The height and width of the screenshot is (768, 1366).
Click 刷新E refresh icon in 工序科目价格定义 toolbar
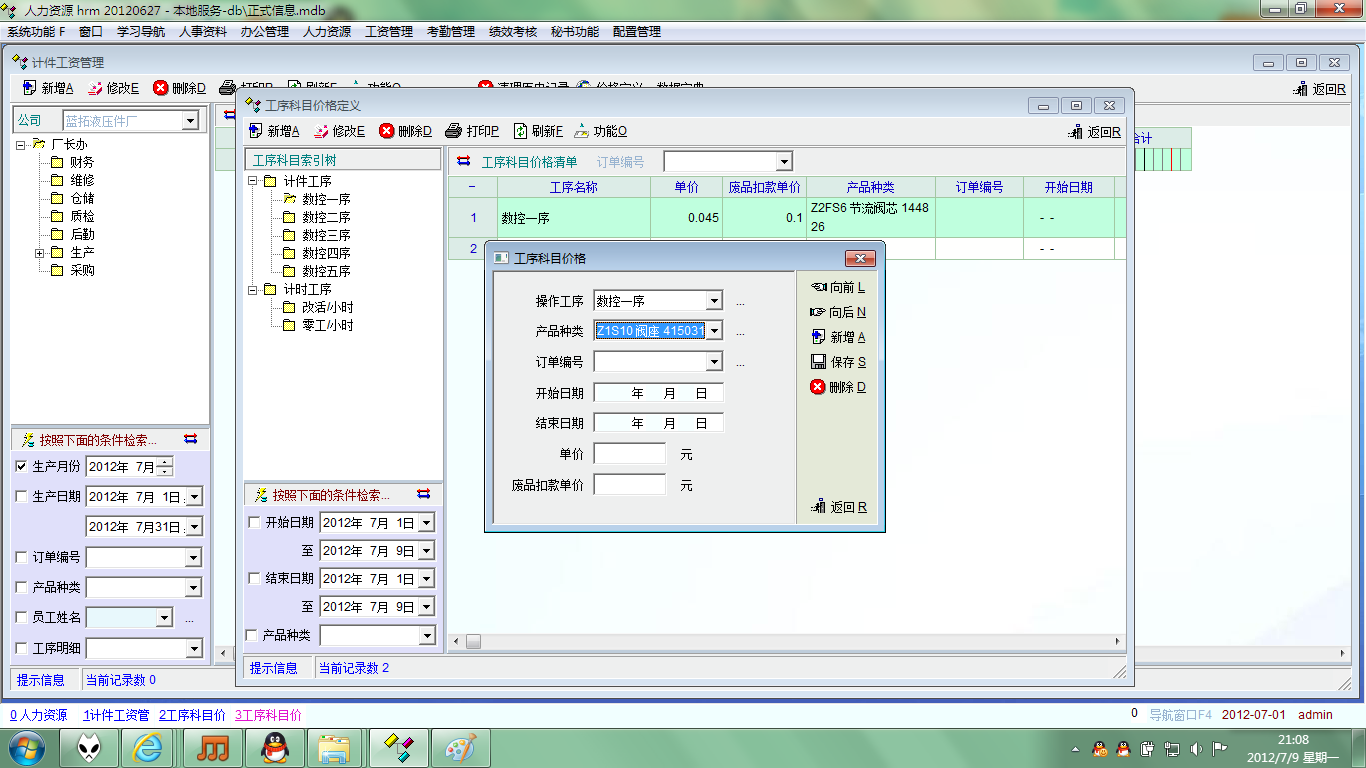[x=520, y=131]
